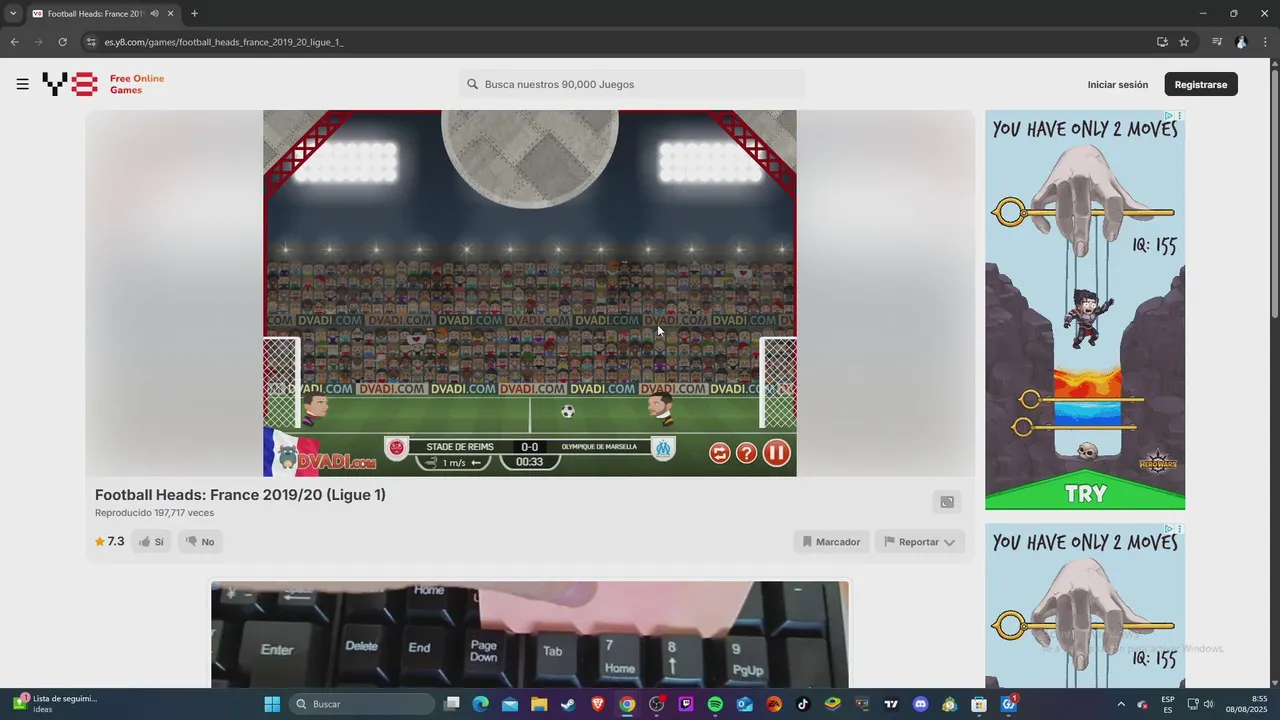
Task: Open TikTok from the taskbar
Action: [803, 704]
